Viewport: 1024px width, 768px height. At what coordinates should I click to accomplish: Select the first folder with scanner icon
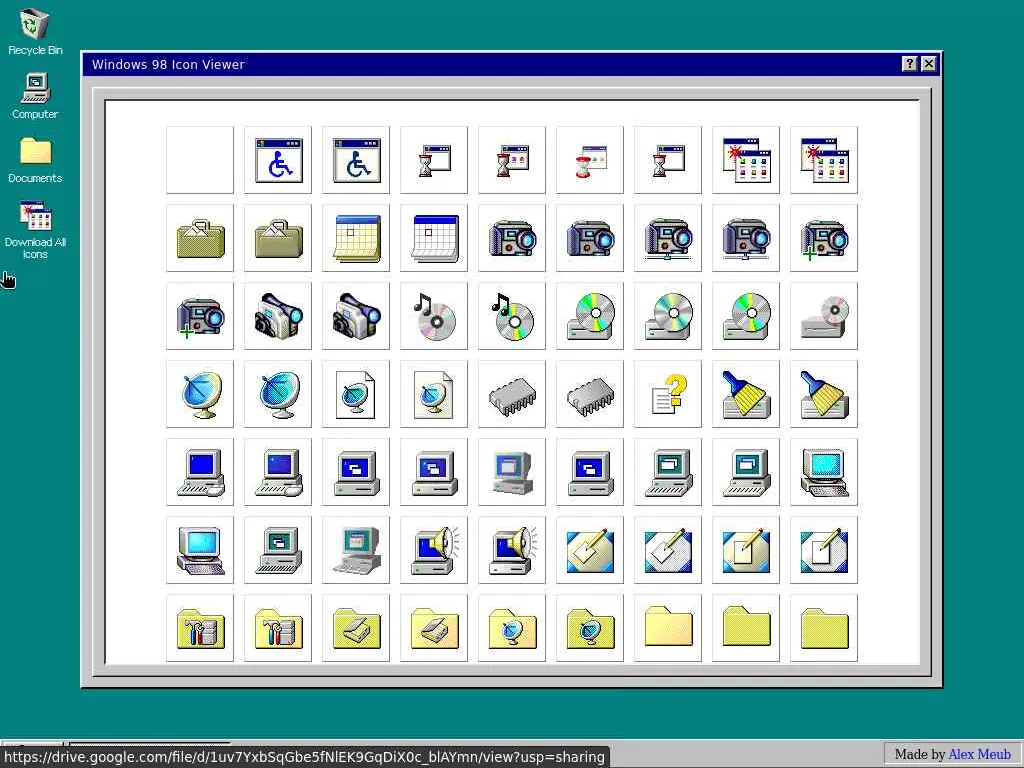(x=356, y=628)
